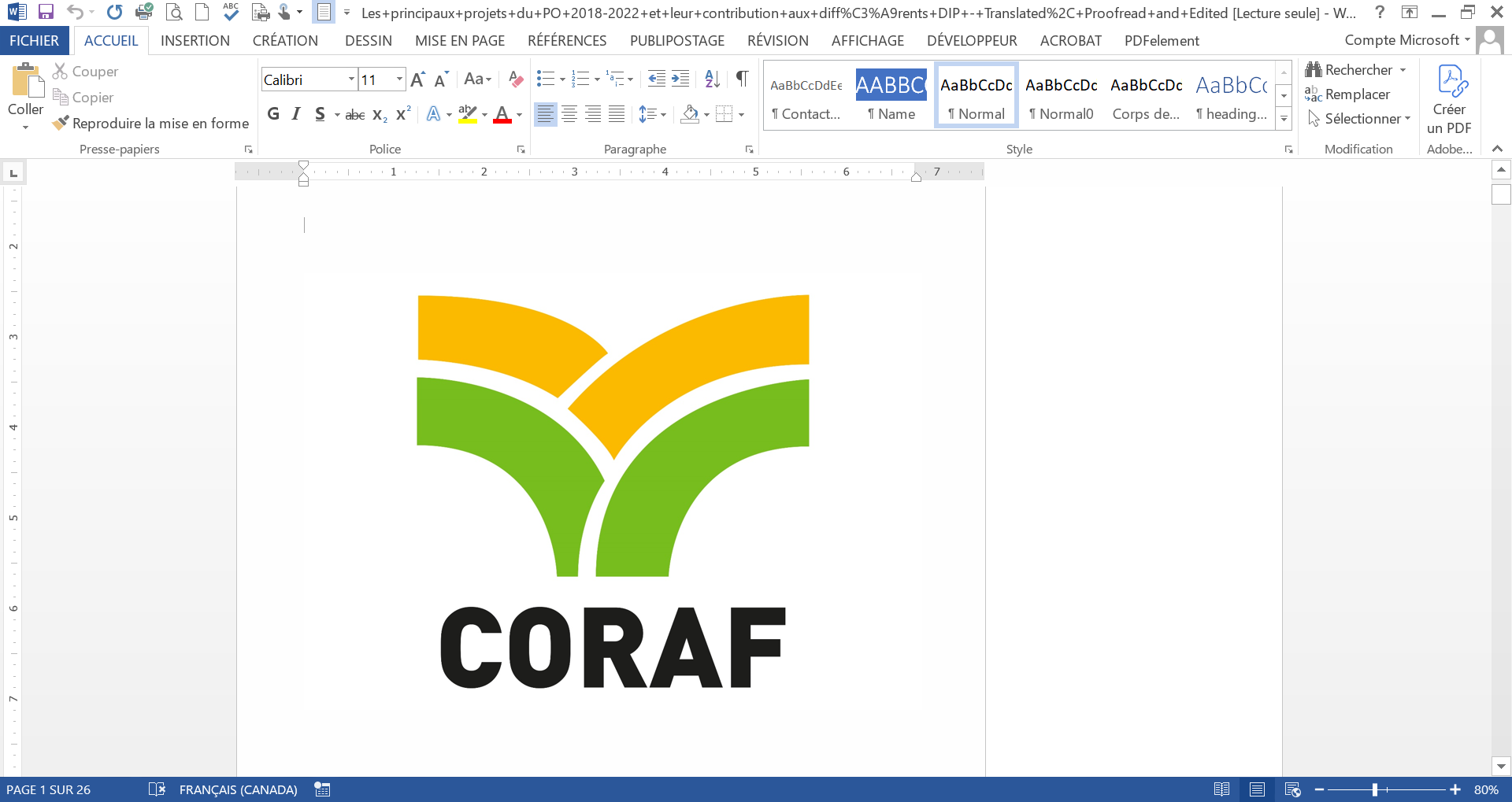Screen dimensions: 1512x802
Task: Open the FICHIER tab
Action: [x=34, y=41]
